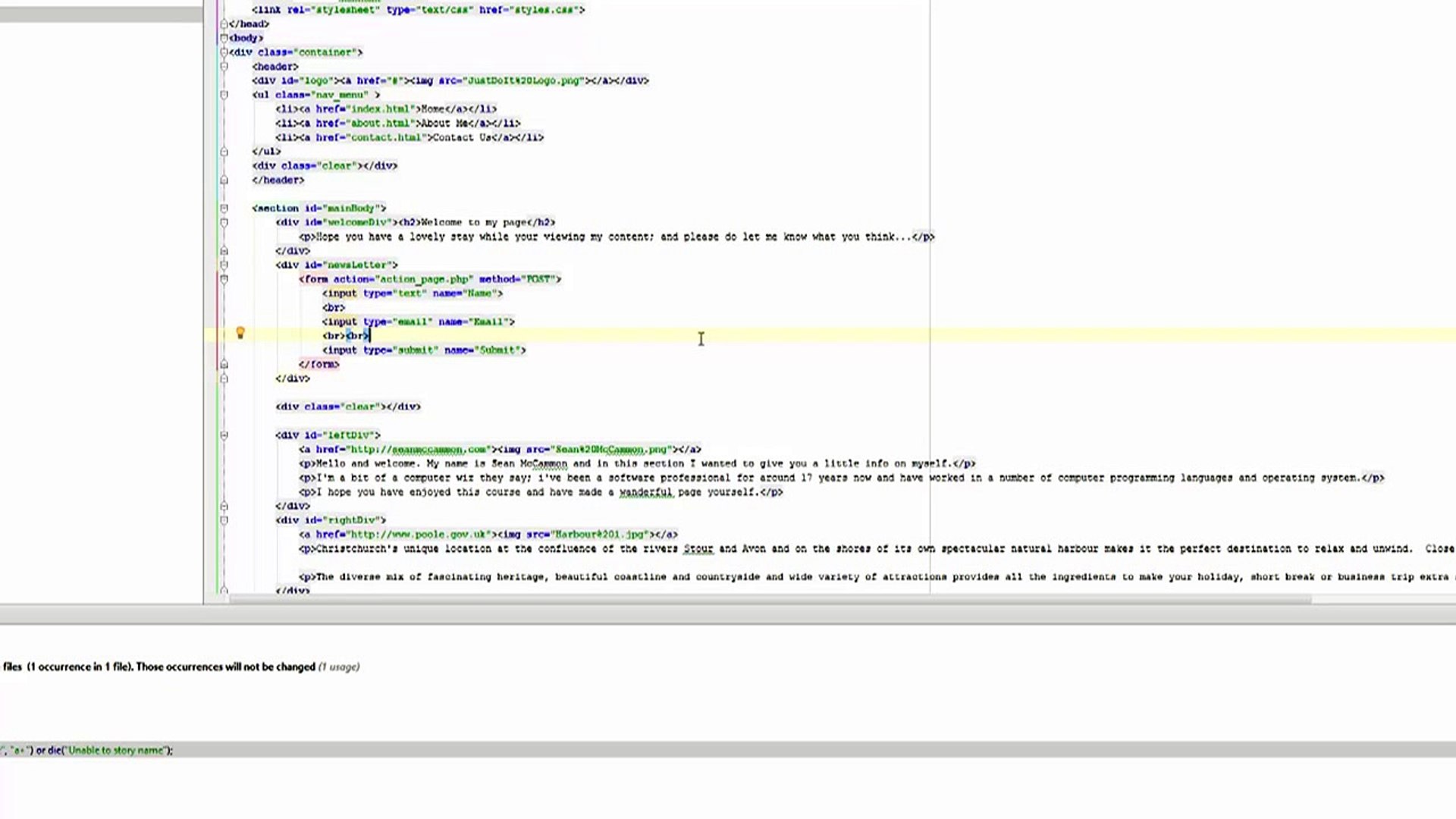Fold the welcomeDiv block in gutter
This screenshot has height=819, width=1456.
[x=224, y=222]
